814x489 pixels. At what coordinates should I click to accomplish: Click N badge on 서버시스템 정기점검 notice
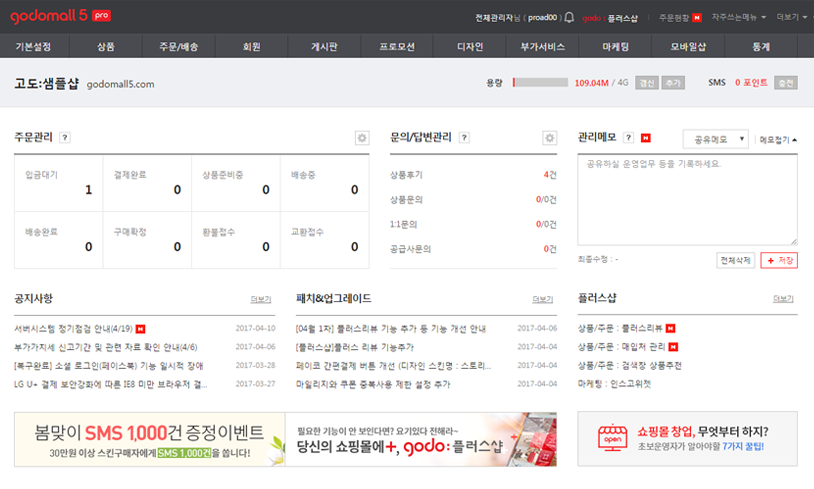click(141, 329)
